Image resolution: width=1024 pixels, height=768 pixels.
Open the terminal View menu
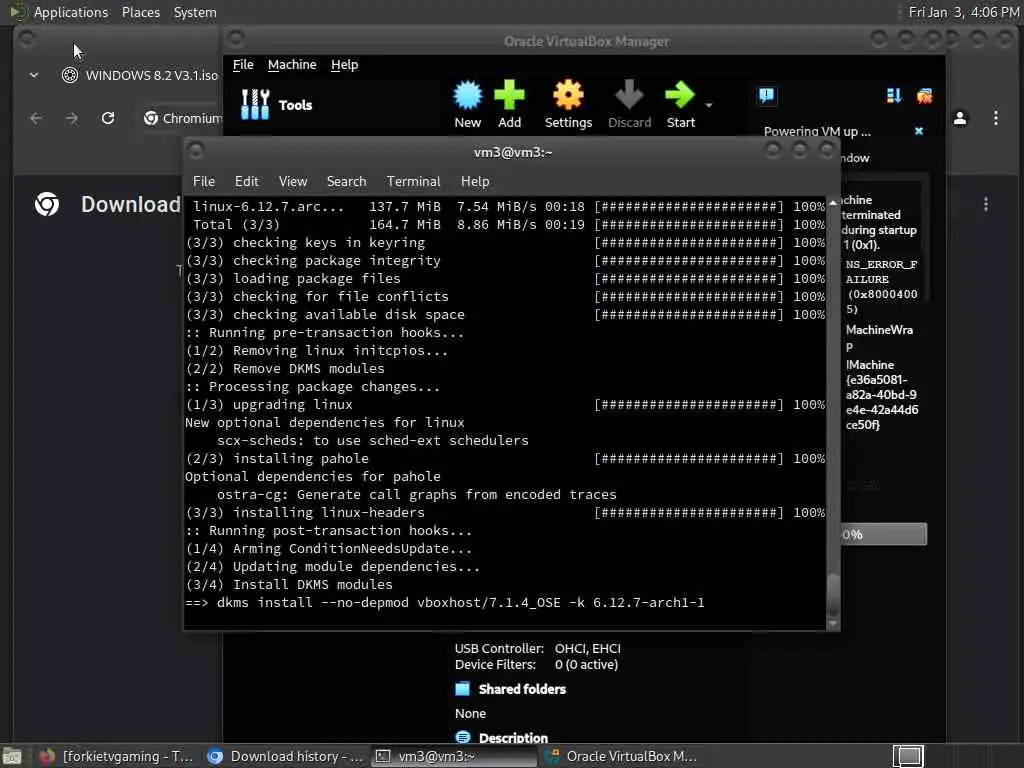tap(293, 182)
